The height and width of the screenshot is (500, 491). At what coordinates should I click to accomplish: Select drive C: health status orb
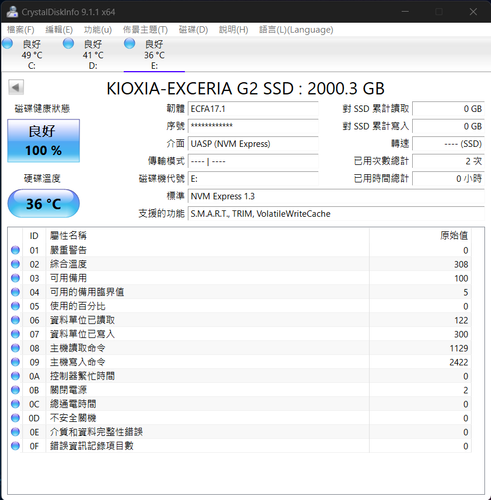click(x=7, y=43)
